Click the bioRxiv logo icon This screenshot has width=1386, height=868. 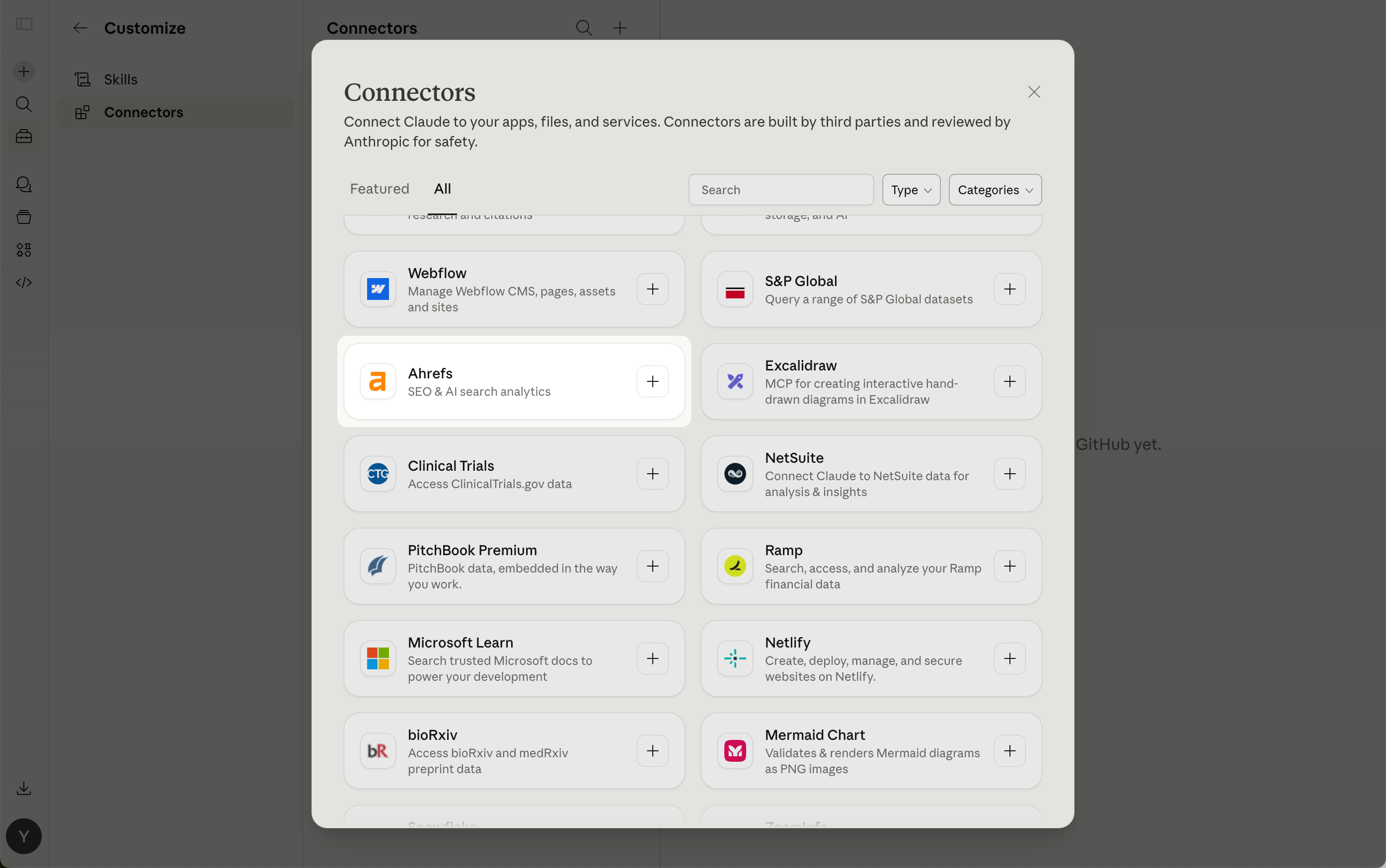[378, 751]
